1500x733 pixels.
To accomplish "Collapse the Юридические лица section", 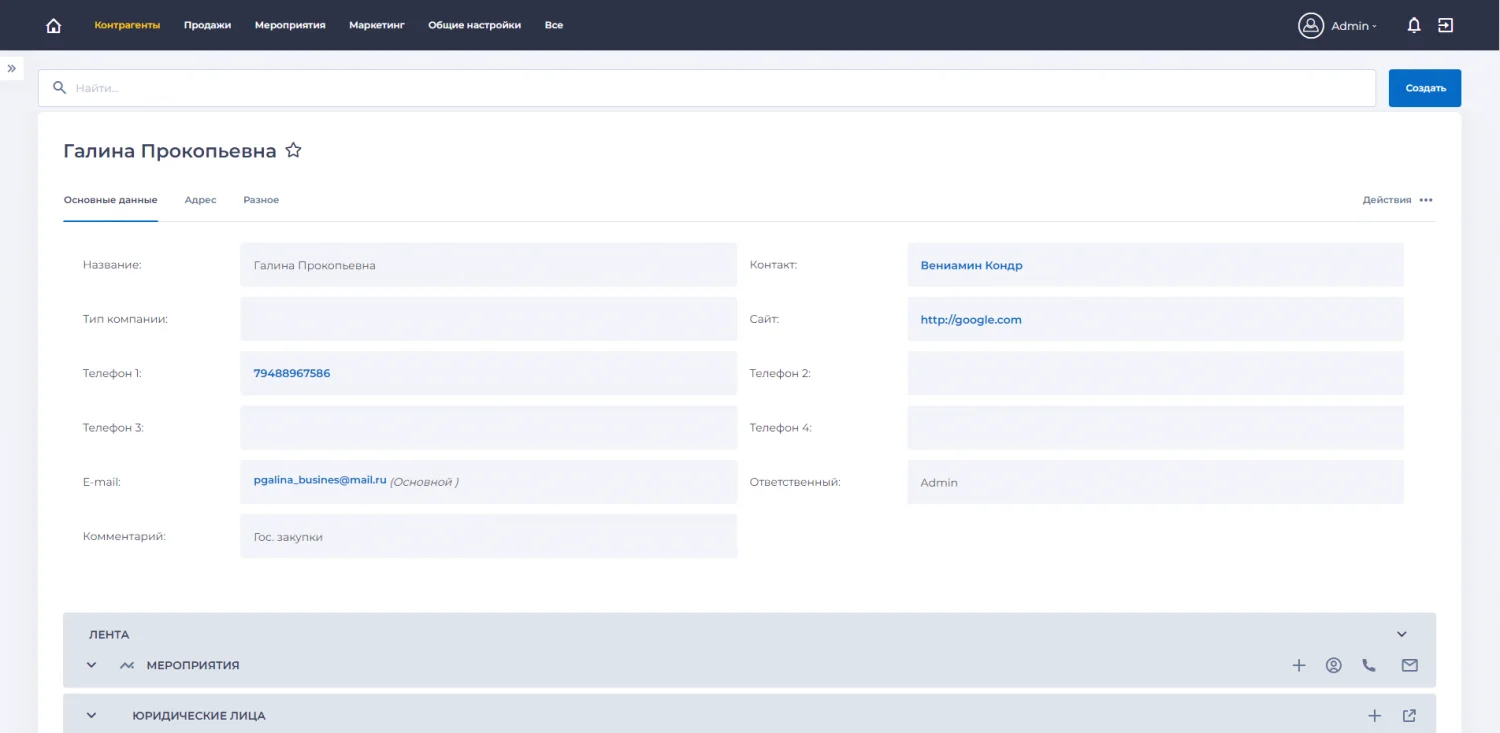I will click(91, 716).
